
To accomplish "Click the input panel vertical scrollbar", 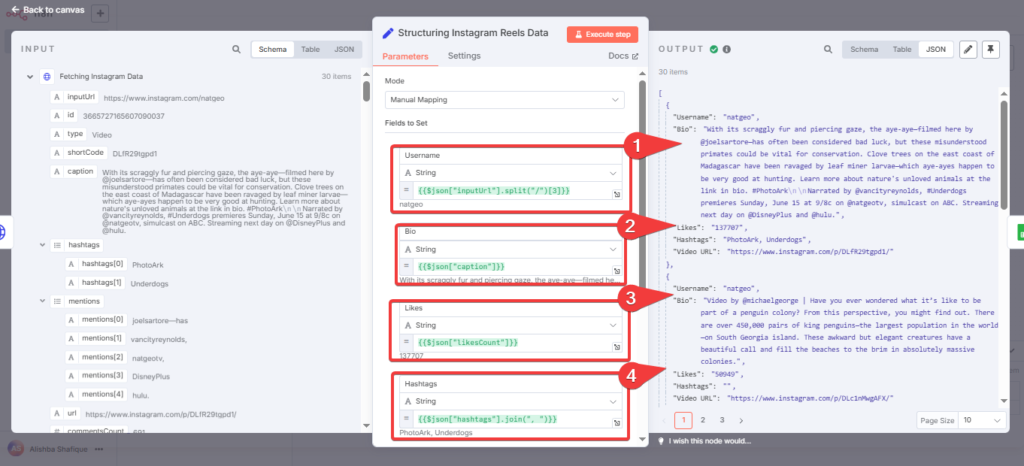I will click(366, 91).
